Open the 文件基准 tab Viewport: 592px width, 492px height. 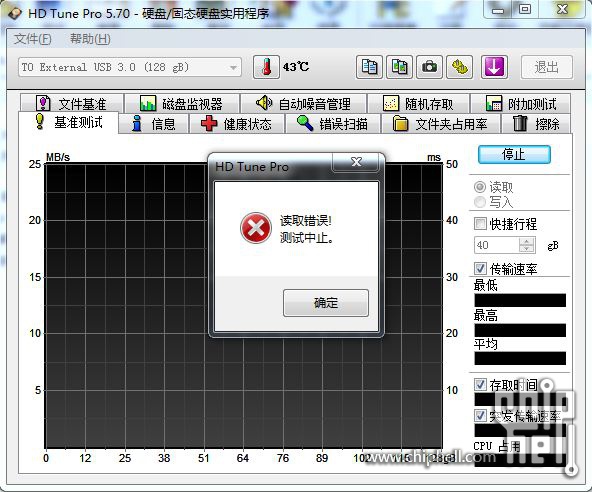click(x=72, y=103)
